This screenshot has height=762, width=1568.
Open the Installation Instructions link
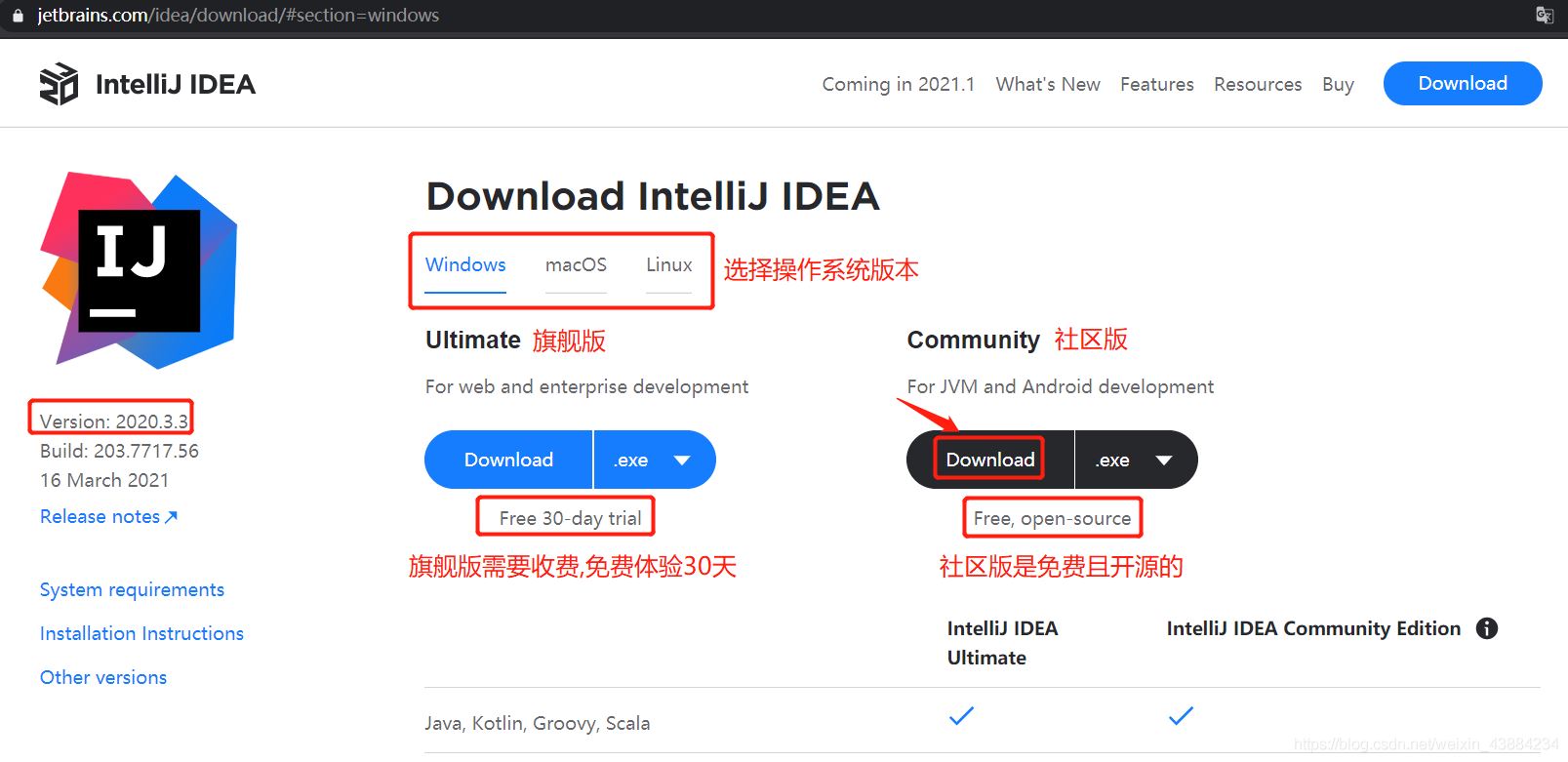141,634
